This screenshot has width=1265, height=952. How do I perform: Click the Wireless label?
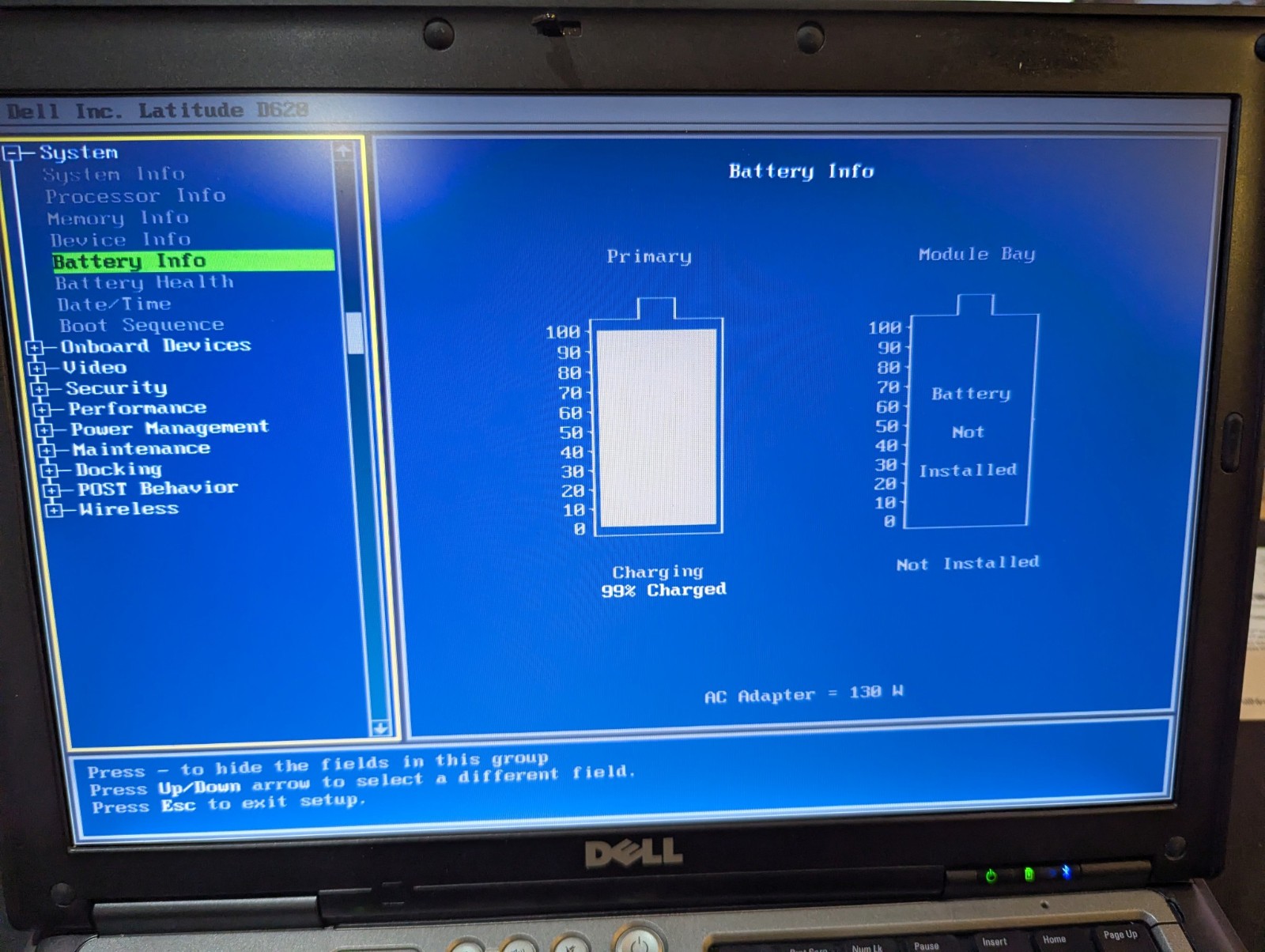[129, 508]
